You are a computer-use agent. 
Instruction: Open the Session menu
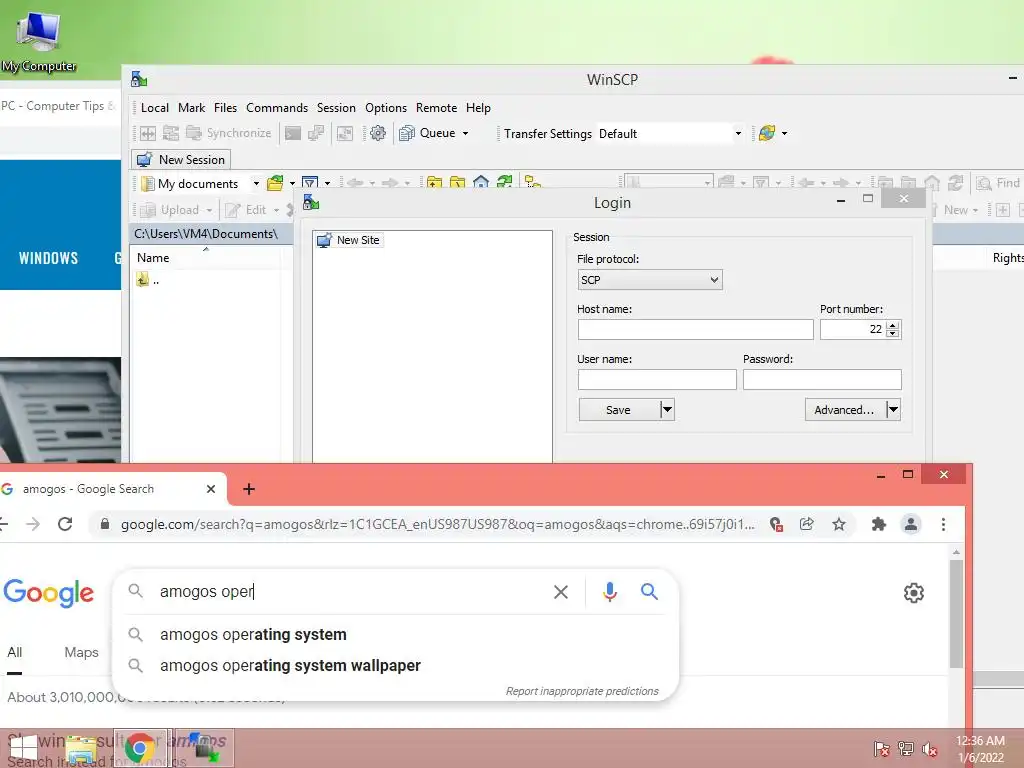(336, 108)
